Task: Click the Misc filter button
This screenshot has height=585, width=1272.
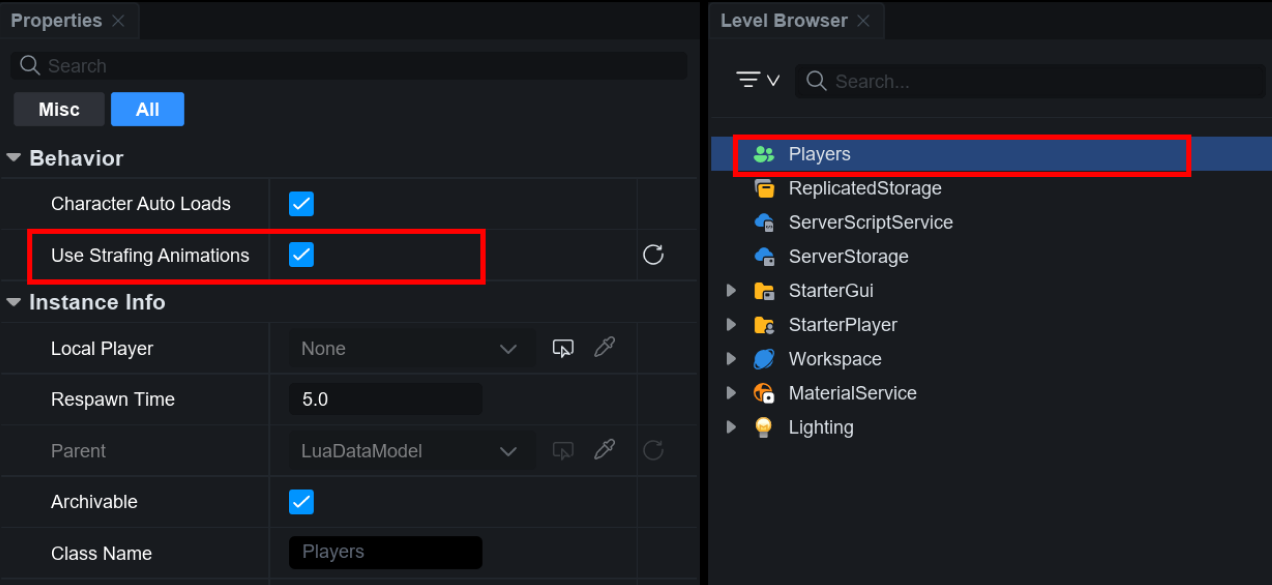Action: pyautogui.click(x=59, y=110)
